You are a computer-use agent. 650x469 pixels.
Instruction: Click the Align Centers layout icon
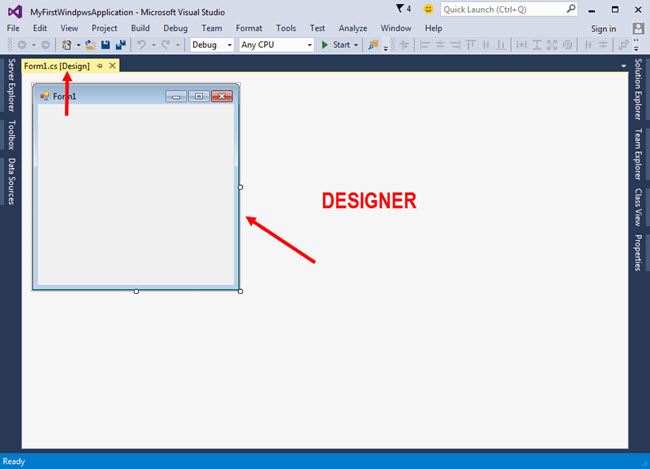point(440,45)
